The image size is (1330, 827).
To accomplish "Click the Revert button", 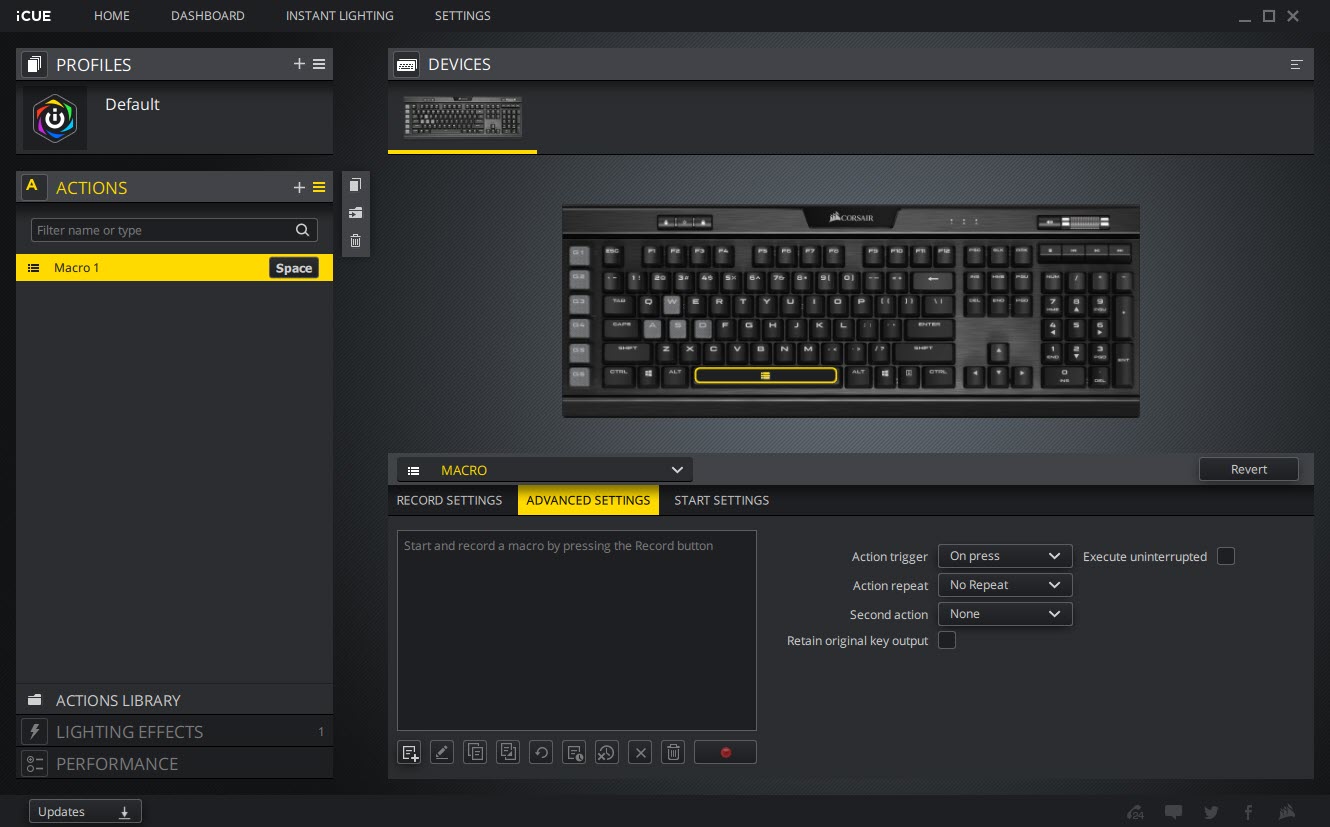I will coord(1249,469).
